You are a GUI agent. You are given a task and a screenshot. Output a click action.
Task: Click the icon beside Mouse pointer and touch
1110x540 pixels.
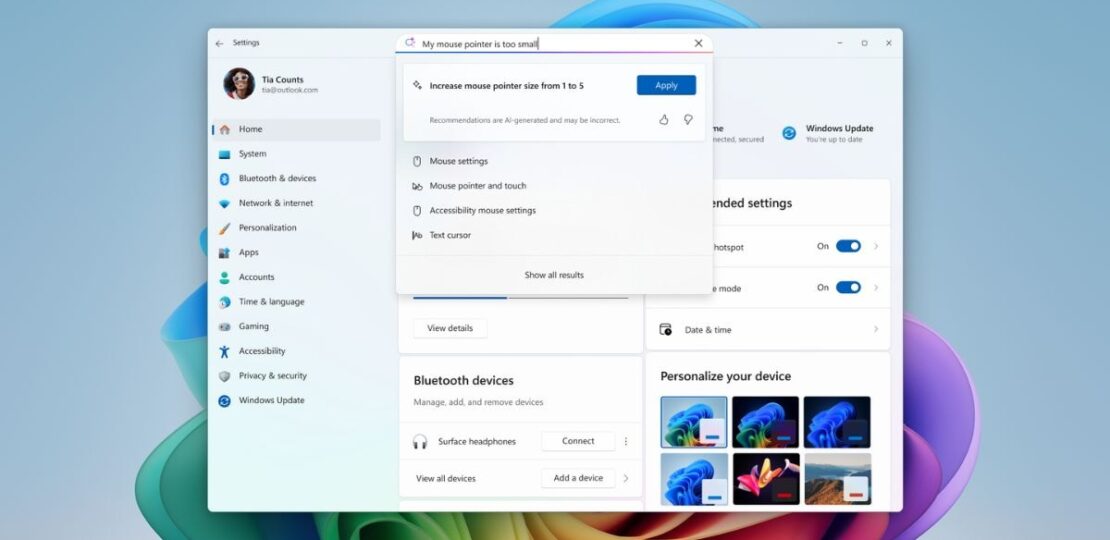[417, 186]
